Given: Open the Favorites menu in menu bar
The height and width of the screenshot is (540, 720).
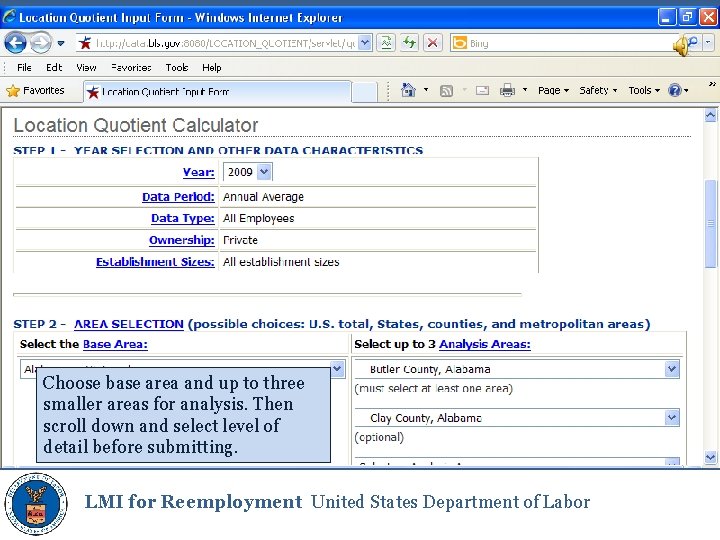Looking at the screenshot, I should click(x=131, y=68).
